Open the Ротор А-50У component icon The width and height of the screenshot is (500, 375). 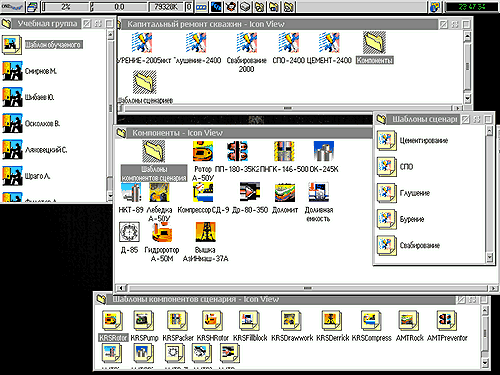[x=203, y=151]
